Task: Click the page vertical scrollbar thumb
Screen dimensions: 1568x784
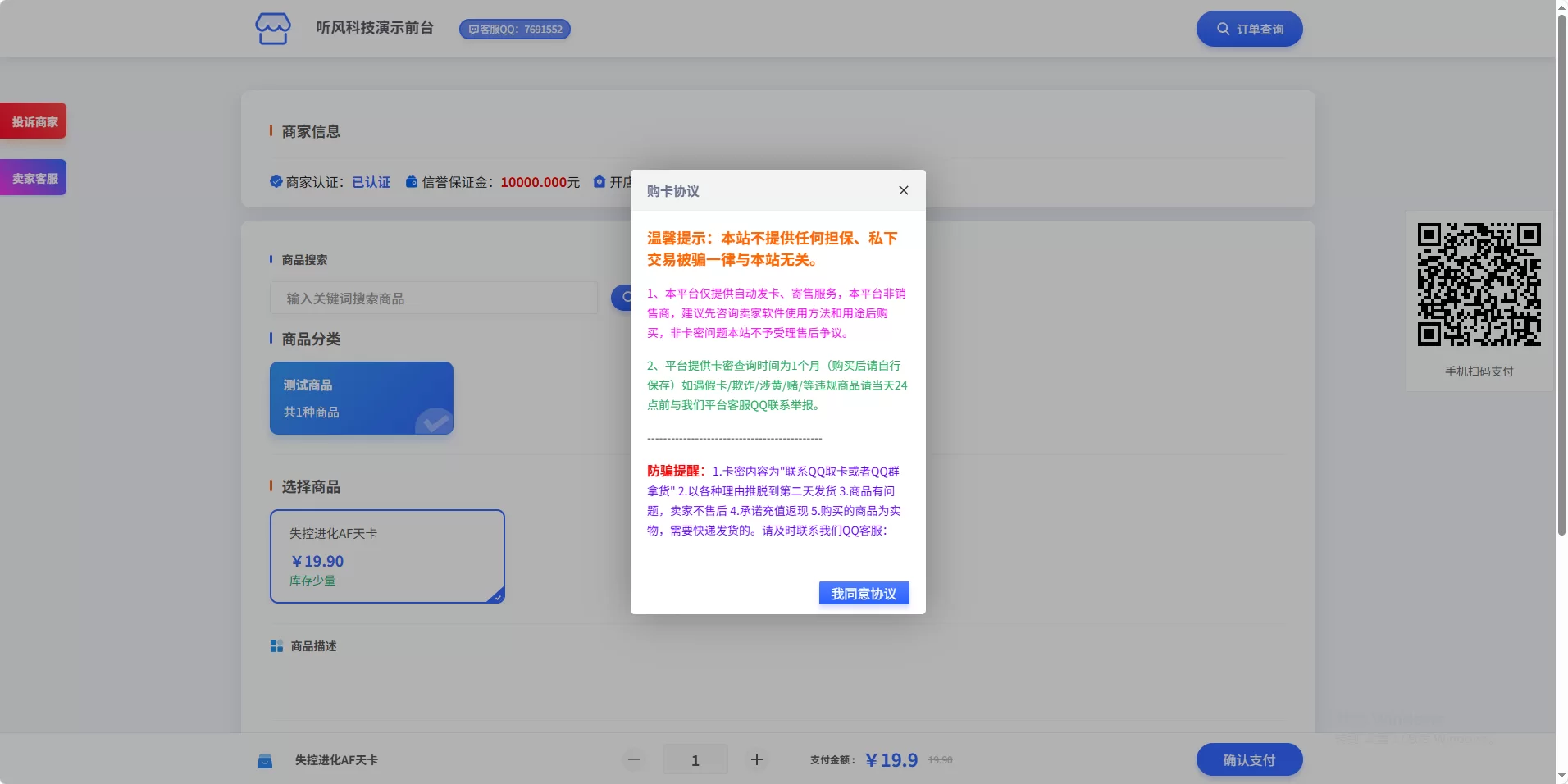Action: pyautogui.click(x=1561, y=275)
